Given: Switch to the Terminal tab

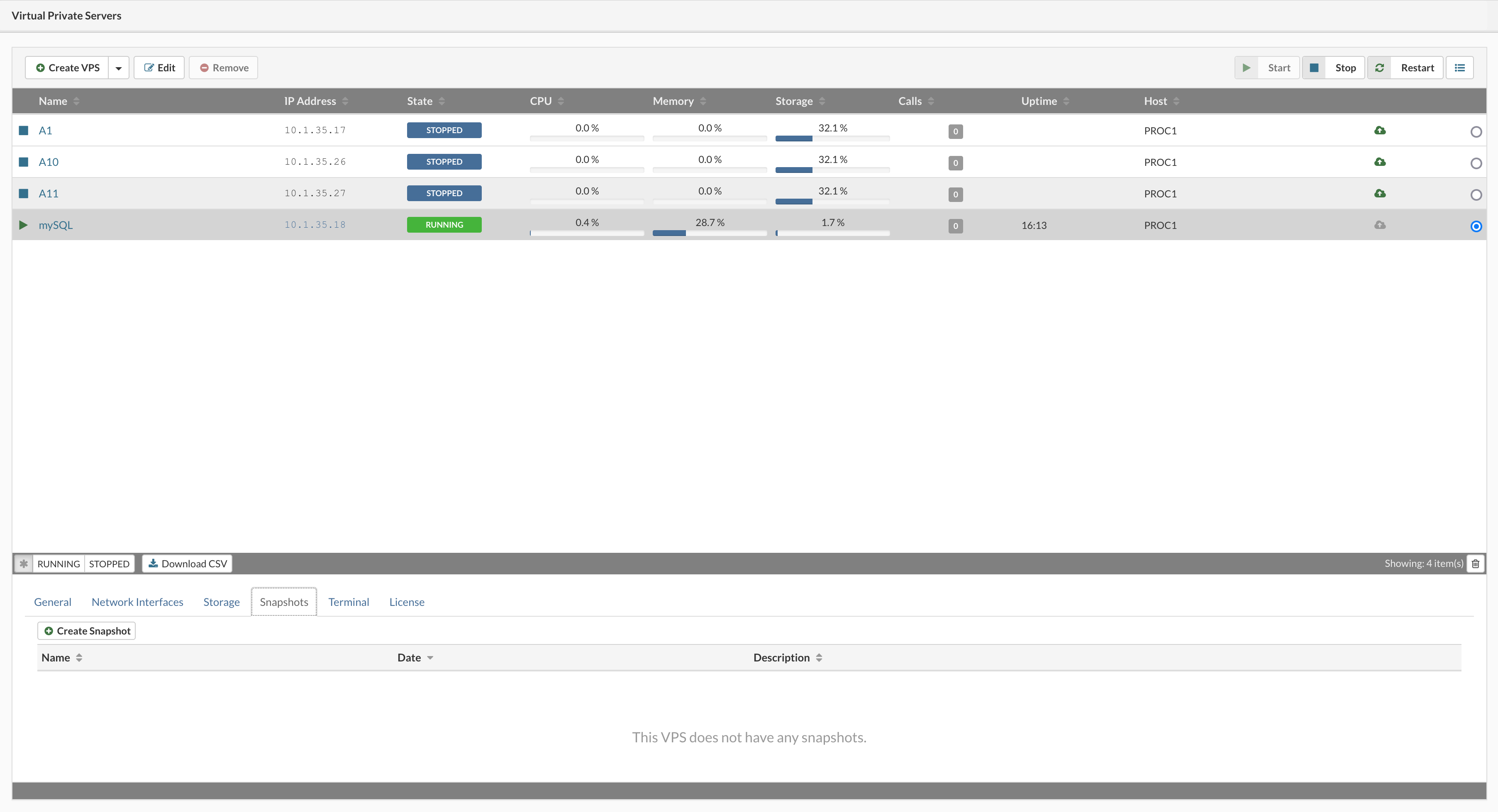Looking at the screenshot, I should point(349,601).
